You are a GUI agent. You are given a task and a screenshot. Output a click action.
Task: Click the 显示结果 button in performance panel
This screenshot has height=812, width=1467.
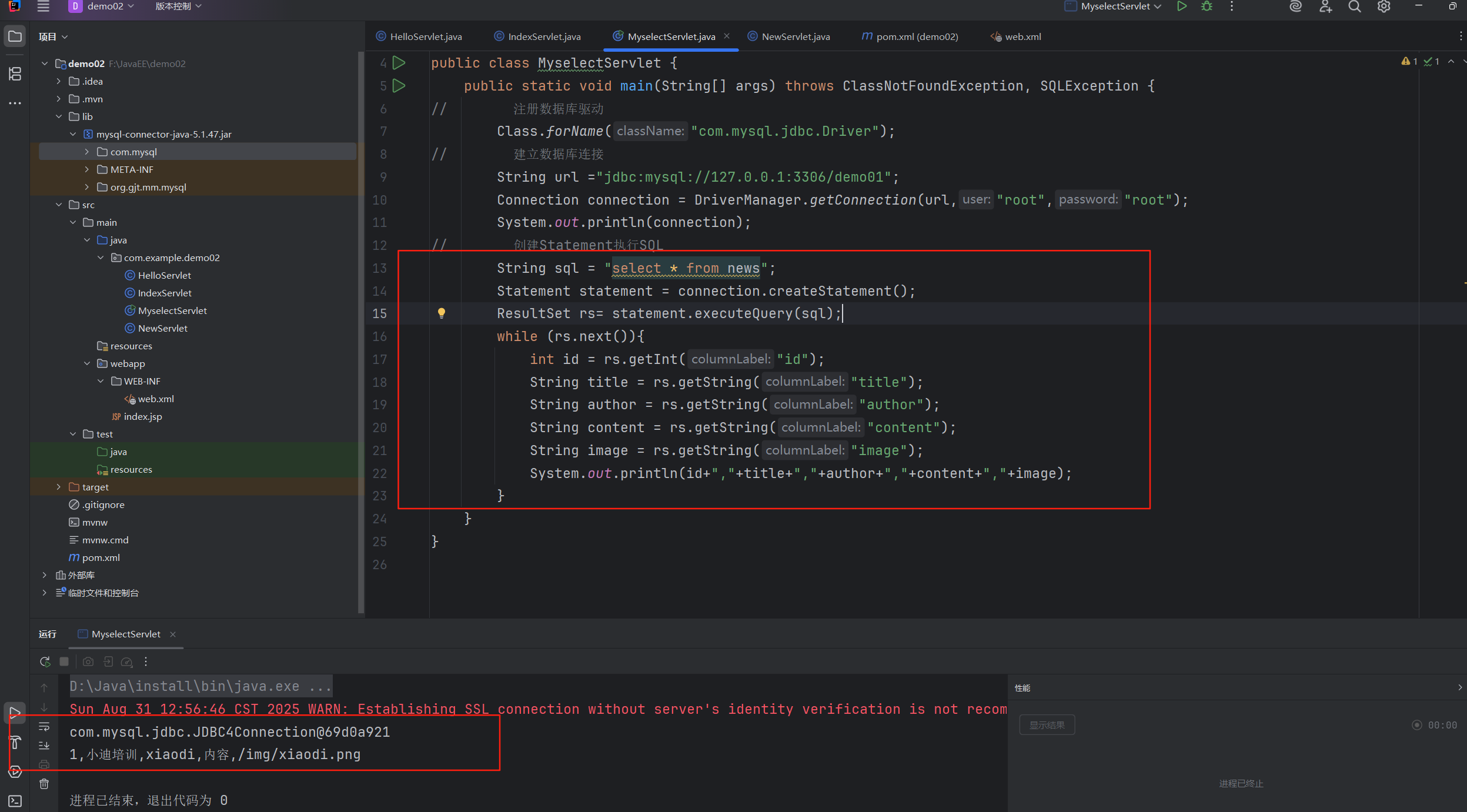click(x=1047, y=725)
